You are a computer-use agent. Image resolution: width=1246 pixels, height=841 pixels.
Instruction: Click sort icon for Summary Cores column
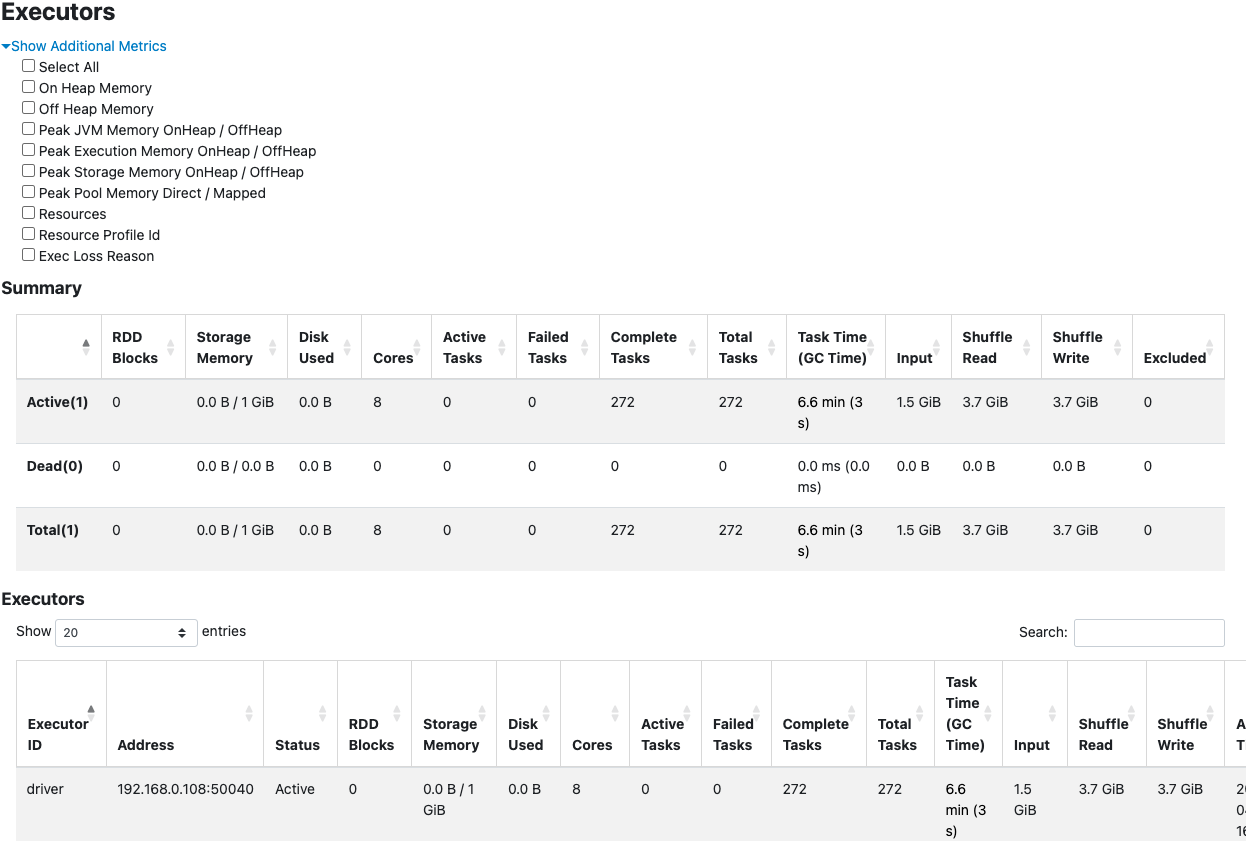click(x=422, y=348)
